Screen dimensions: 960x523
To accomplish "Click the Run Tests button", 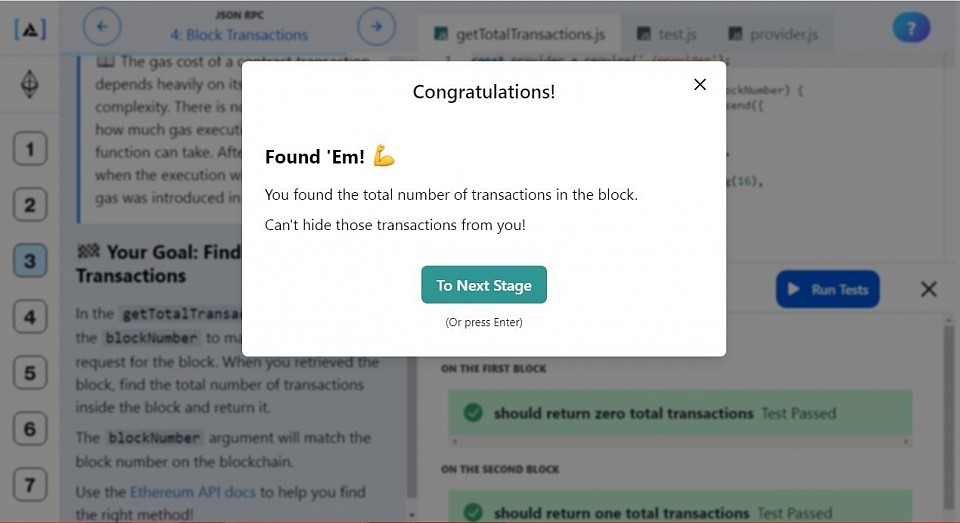I will tap(828, 289).
